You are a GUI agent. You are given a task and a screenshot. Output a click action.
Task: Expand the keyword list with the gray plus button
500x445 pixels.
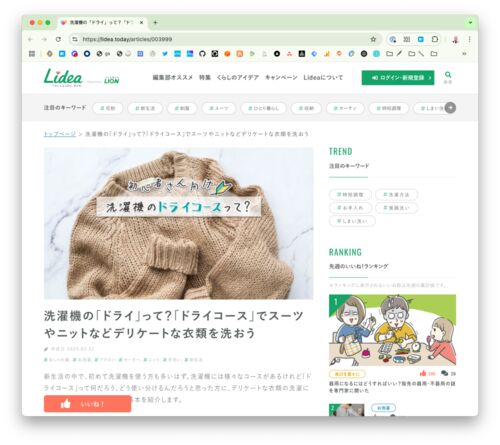[450, 108]
